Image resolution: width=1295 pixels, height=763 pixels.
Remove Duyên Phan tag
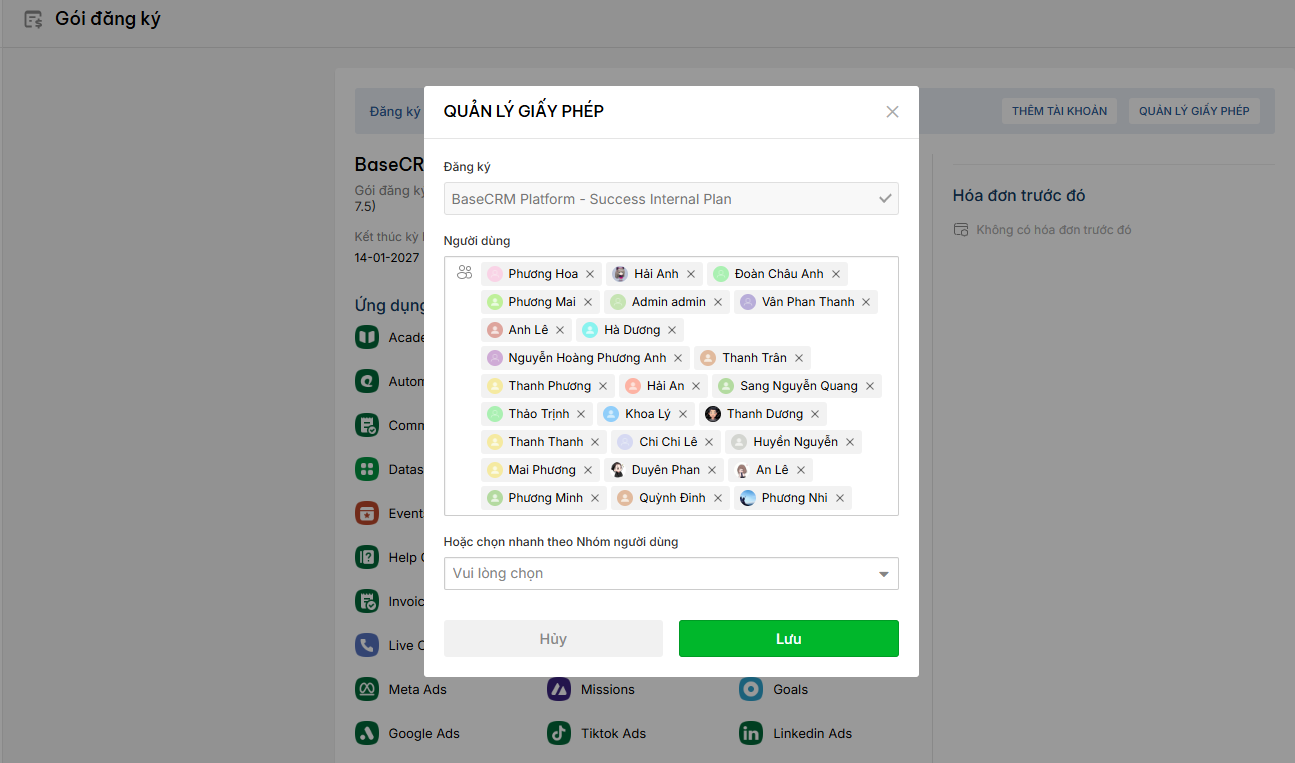(x=712, y=470)
